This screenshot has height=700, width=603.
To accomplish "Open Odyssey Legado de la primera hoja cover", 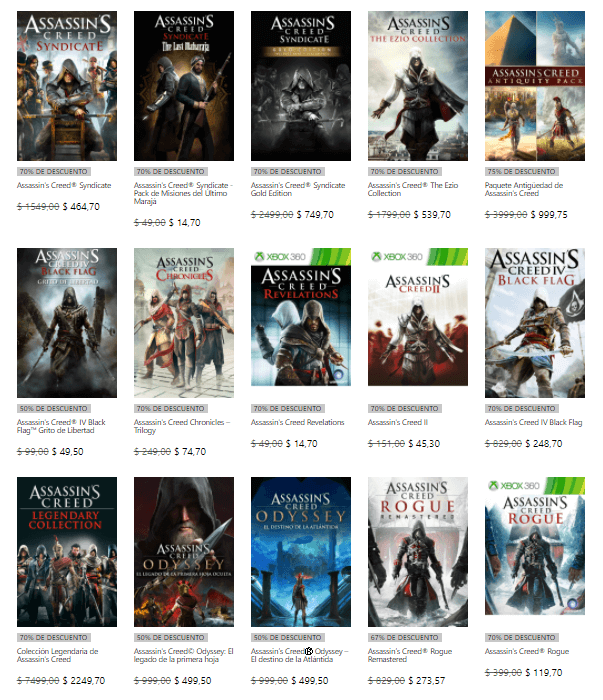I will (x=184, y=552).
